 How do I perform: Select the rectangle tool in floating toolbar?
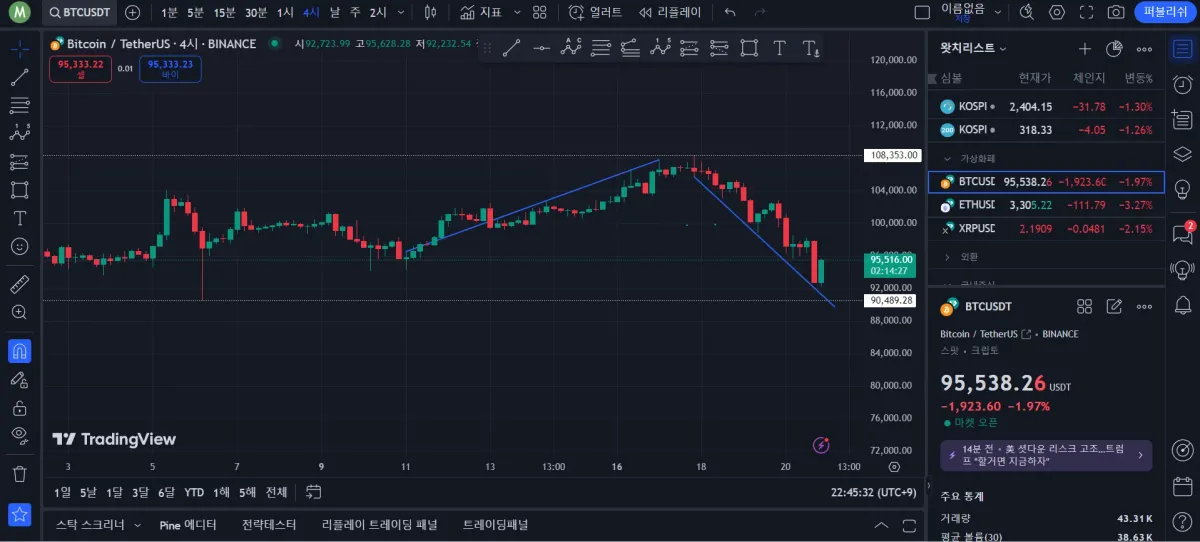tap(750, 48)
